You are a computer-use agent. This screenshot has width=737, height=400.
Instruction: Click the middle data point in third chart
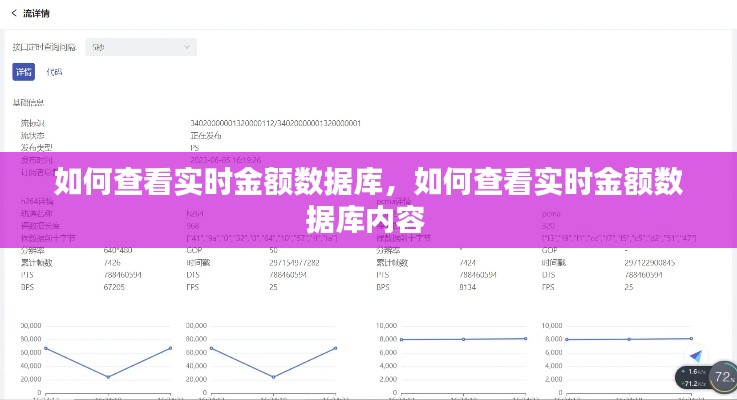click(x=464, y=339)
